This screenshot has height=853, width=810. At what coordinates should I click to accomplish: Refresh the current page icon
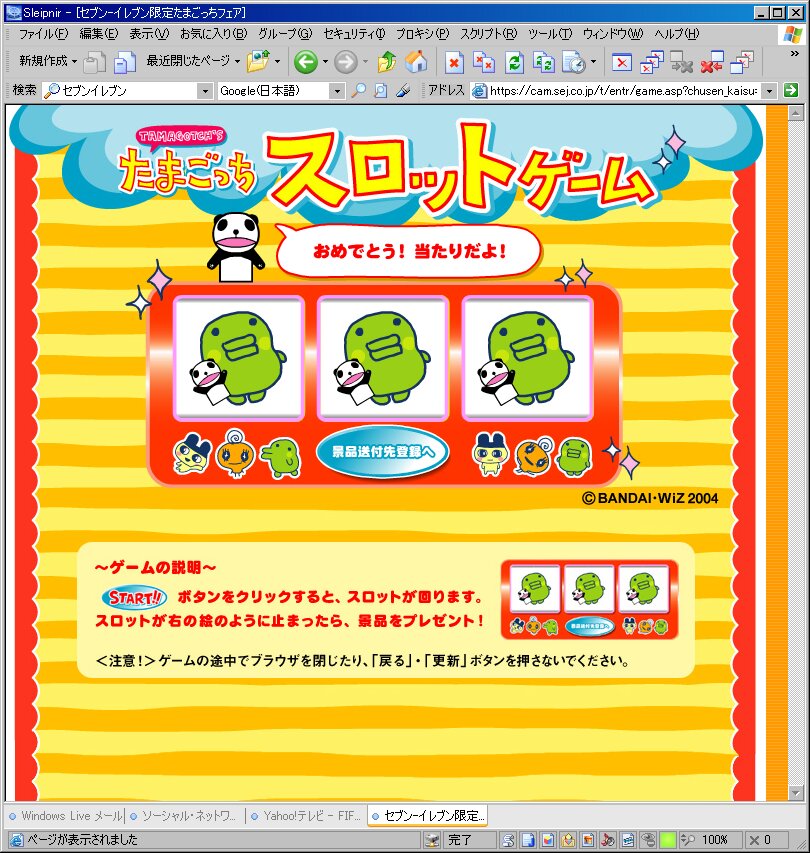tap(514, 63)
